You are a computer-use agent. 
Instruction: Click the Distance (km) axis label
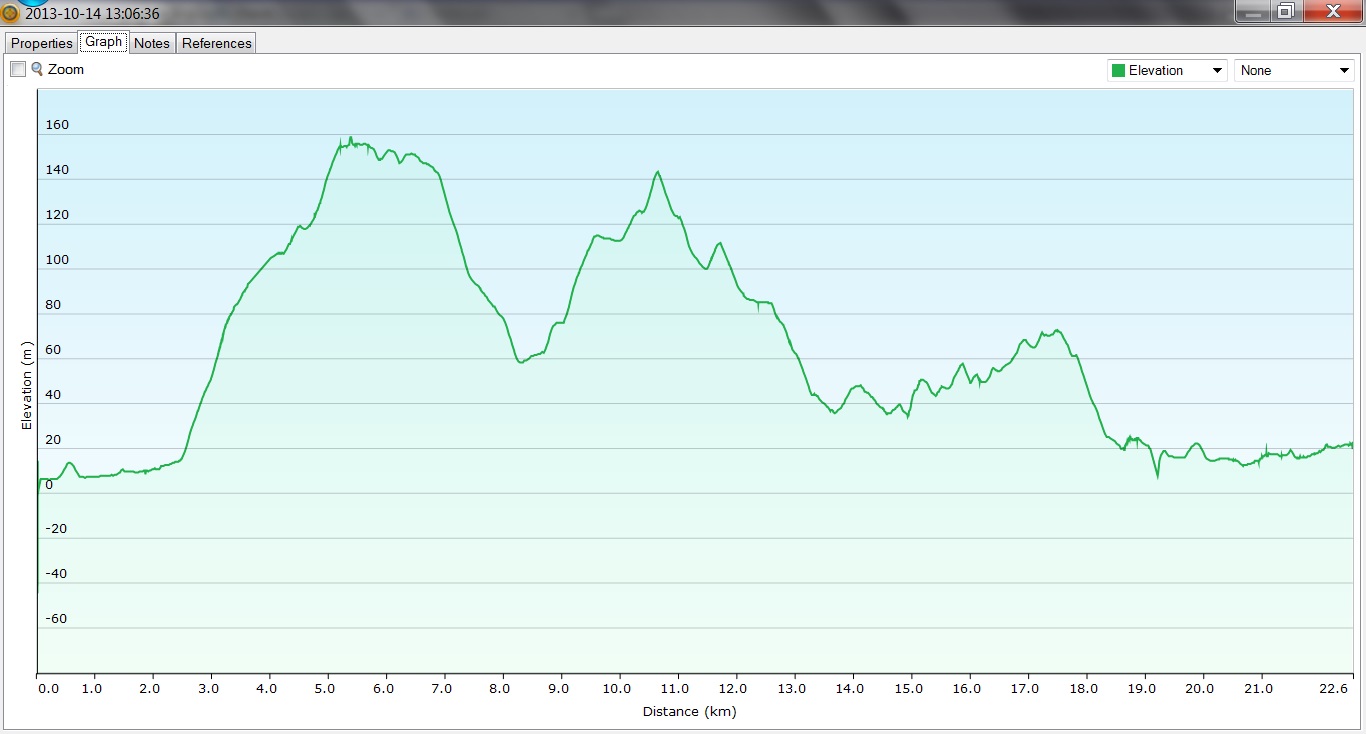(689, 711)
